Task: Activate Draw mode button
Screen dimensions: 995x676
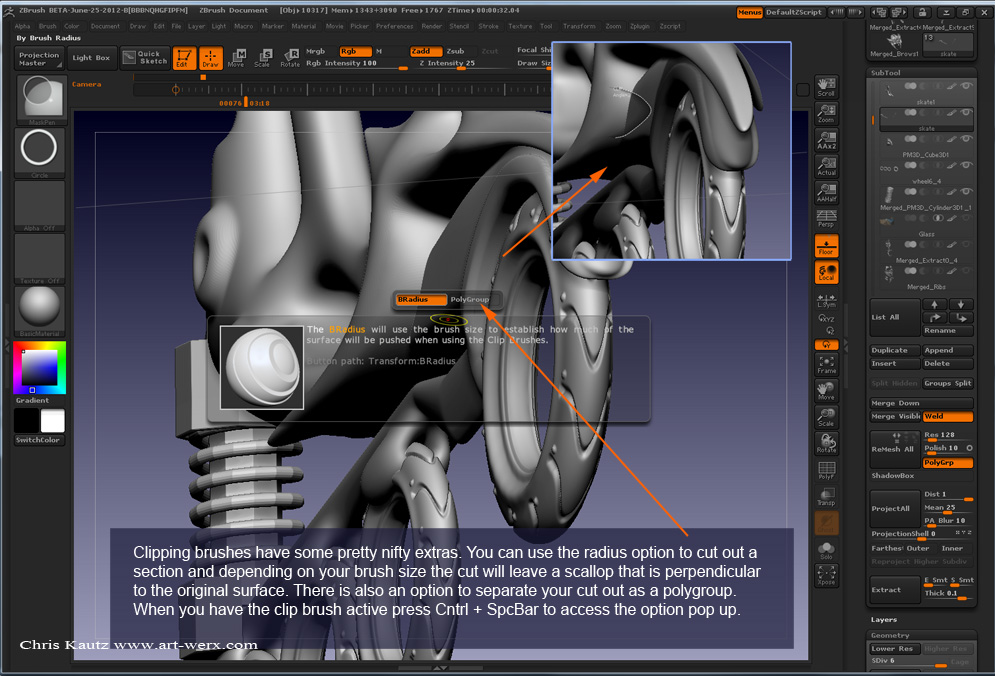Action: (x=210, y=58)
